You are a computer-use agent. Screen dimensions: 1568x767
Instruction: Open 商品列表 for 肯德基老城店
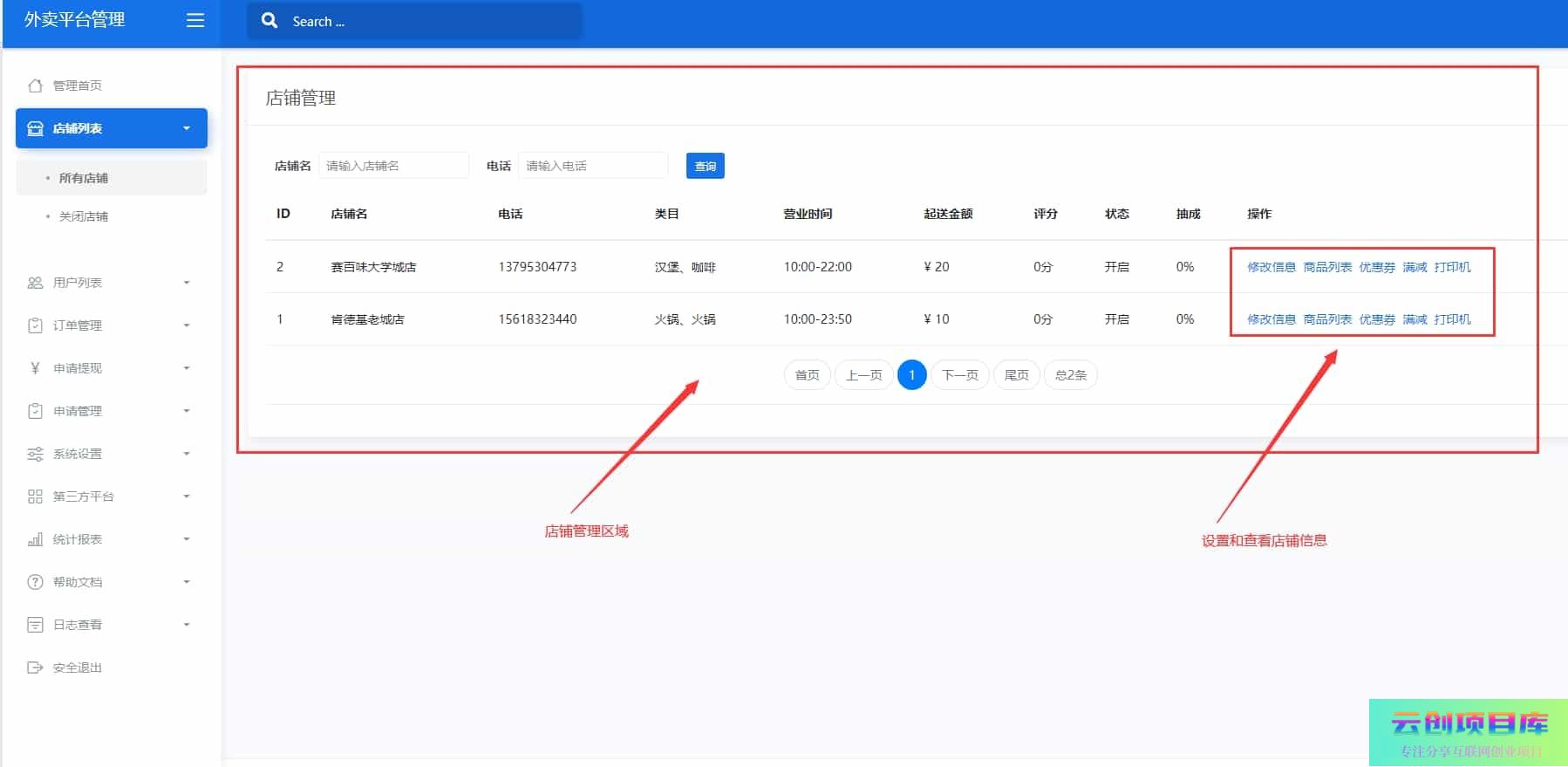1327,319
